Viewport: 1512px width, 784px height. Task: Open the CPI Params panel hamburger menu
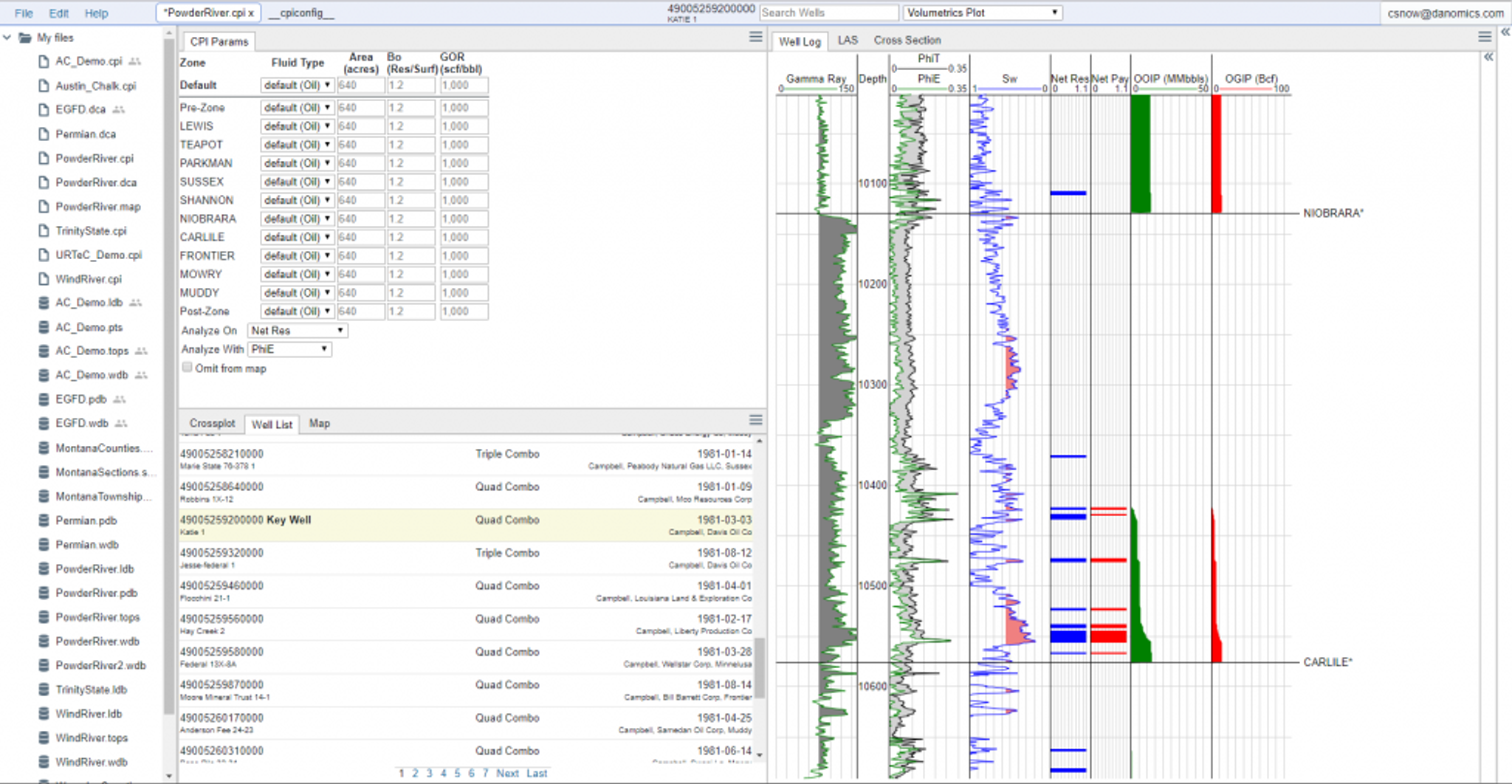(755, 37)
